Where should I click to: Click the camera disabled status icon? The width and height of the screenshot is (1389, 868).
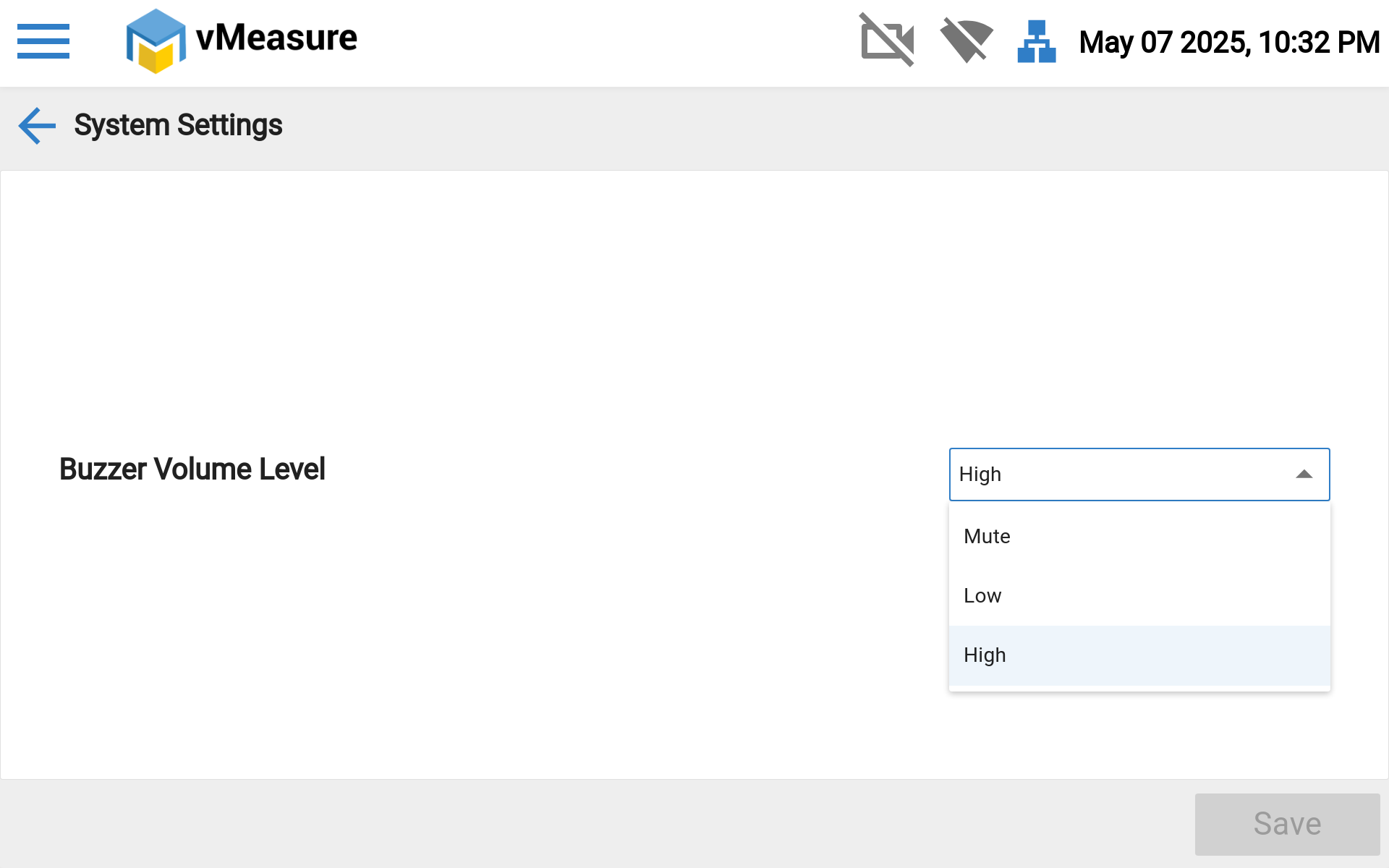click(887, 41)
